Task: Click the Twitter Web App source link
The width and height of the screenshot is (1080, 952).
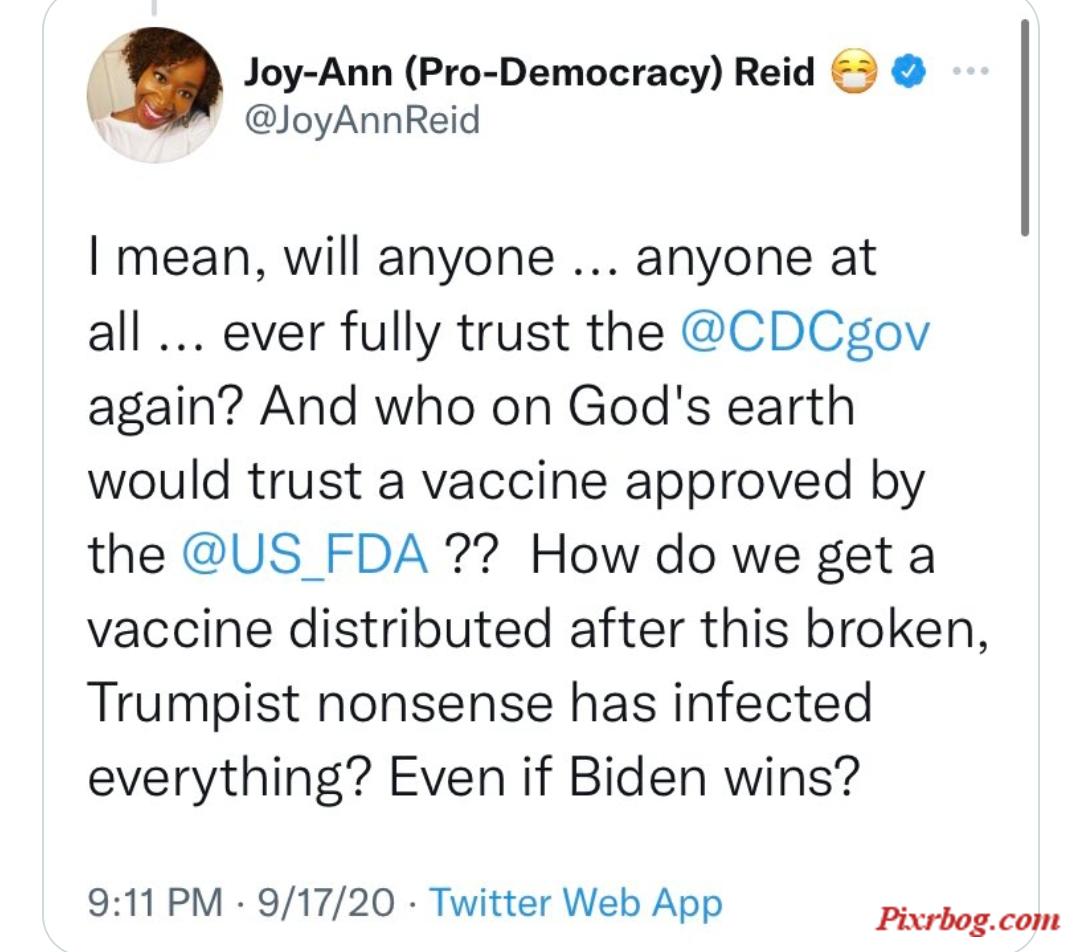Action: pos(576,903)
